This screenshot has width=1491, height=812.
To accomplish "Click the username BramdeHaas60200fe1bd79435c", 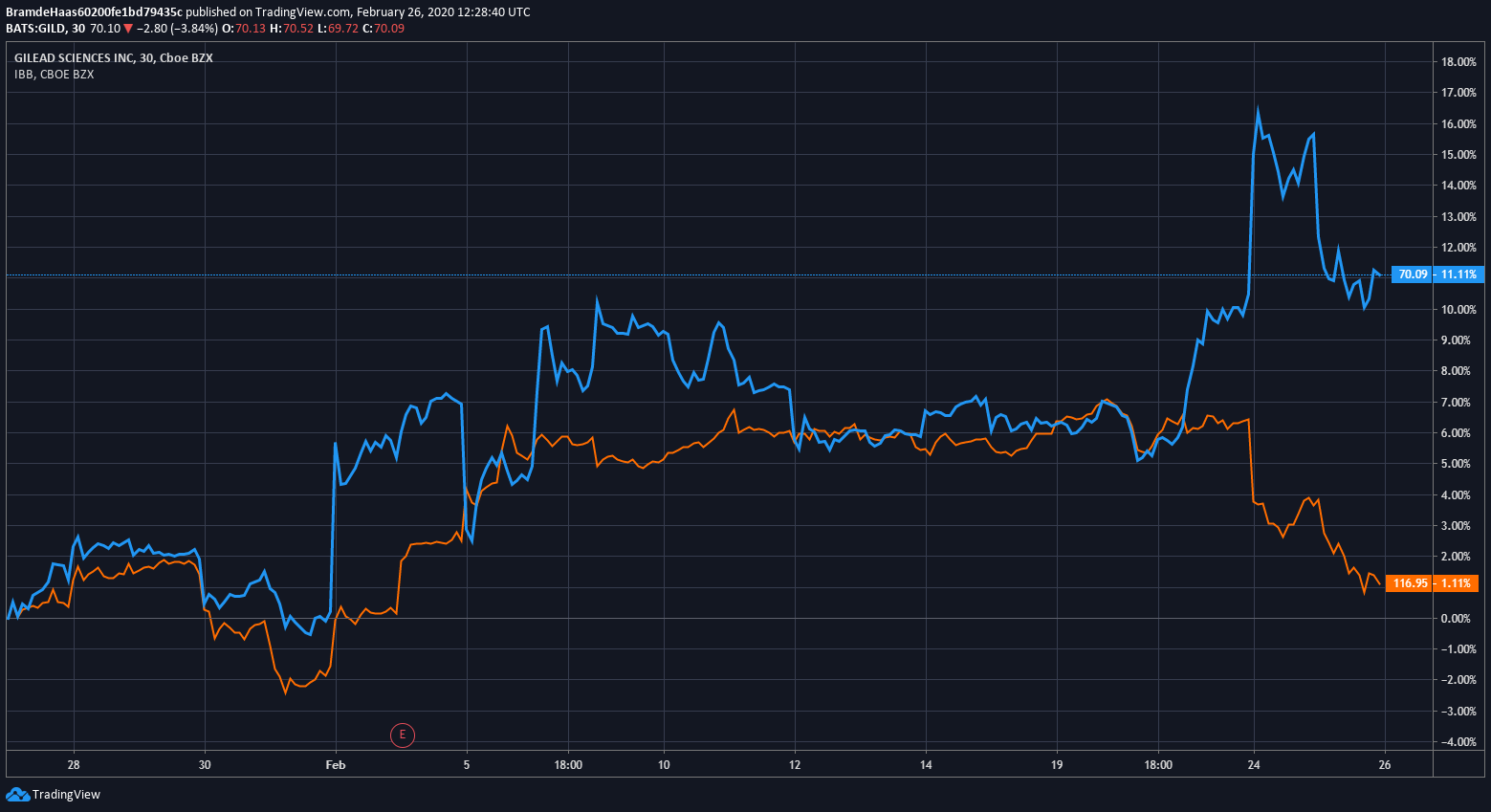I will tap(94, 12).
